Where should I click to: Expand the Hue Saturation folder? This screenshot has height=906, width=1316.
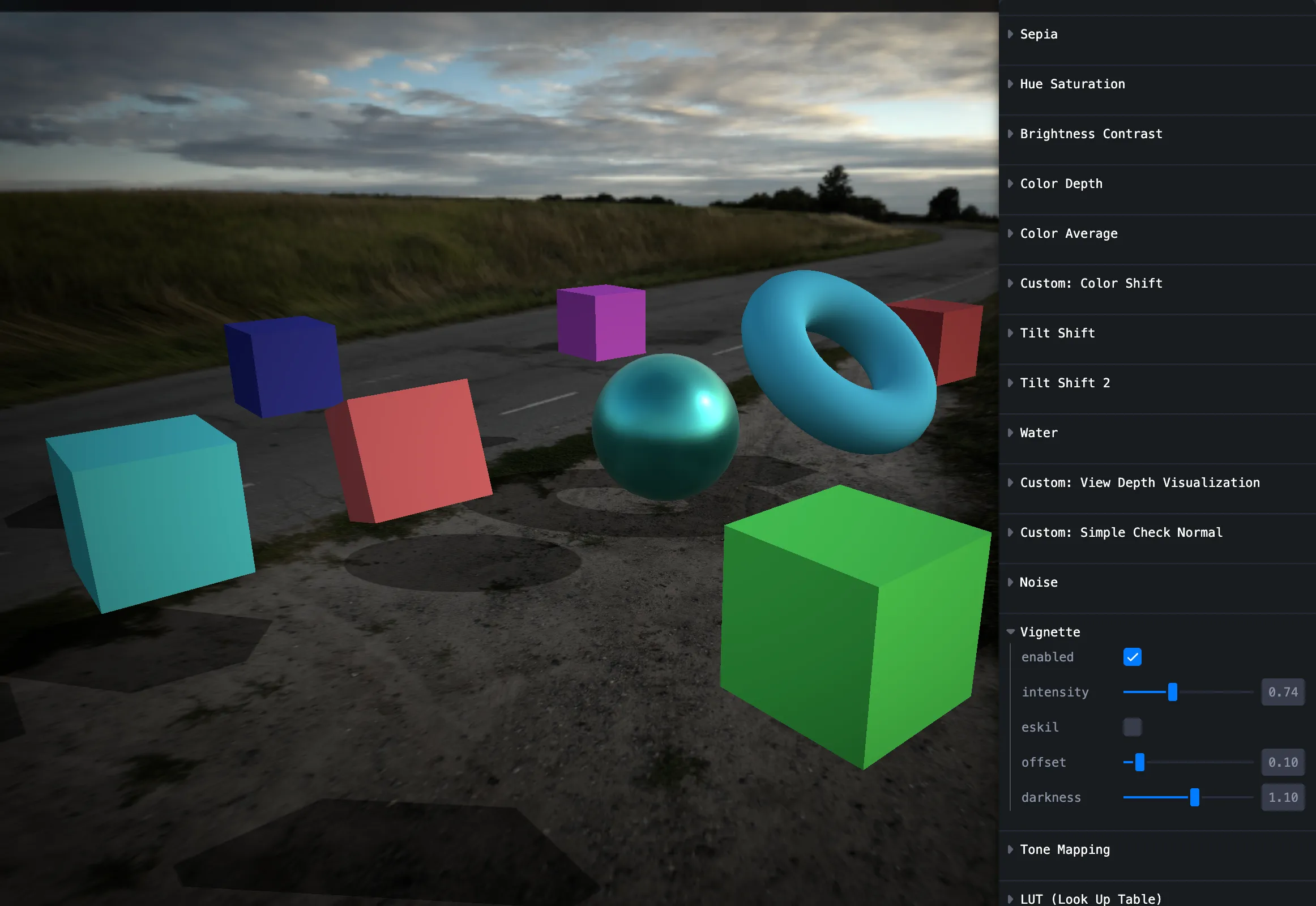pos(1072,84)
